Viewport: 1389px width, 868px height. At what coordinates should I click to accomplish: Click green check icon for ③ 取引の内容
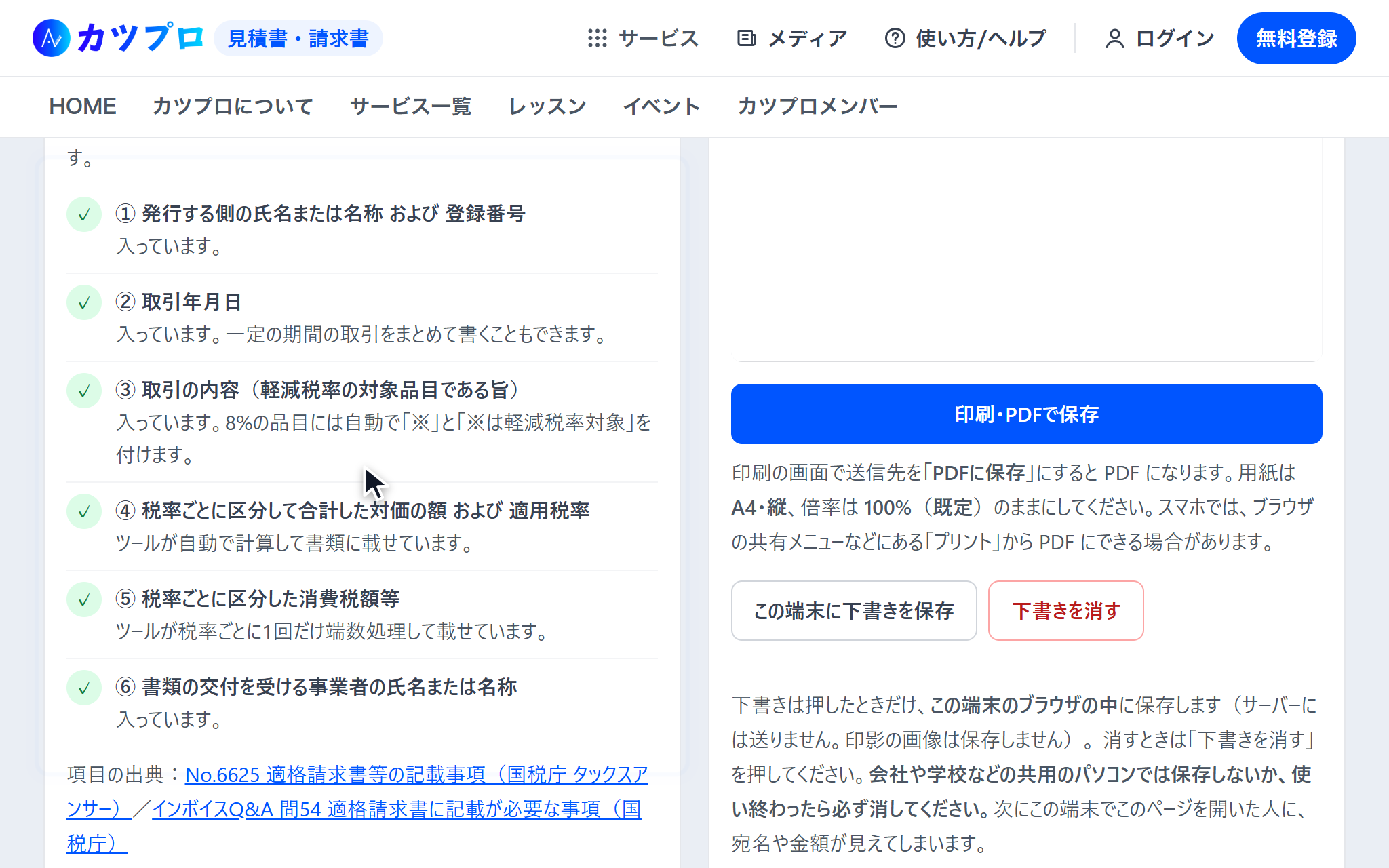pos(84,391)
